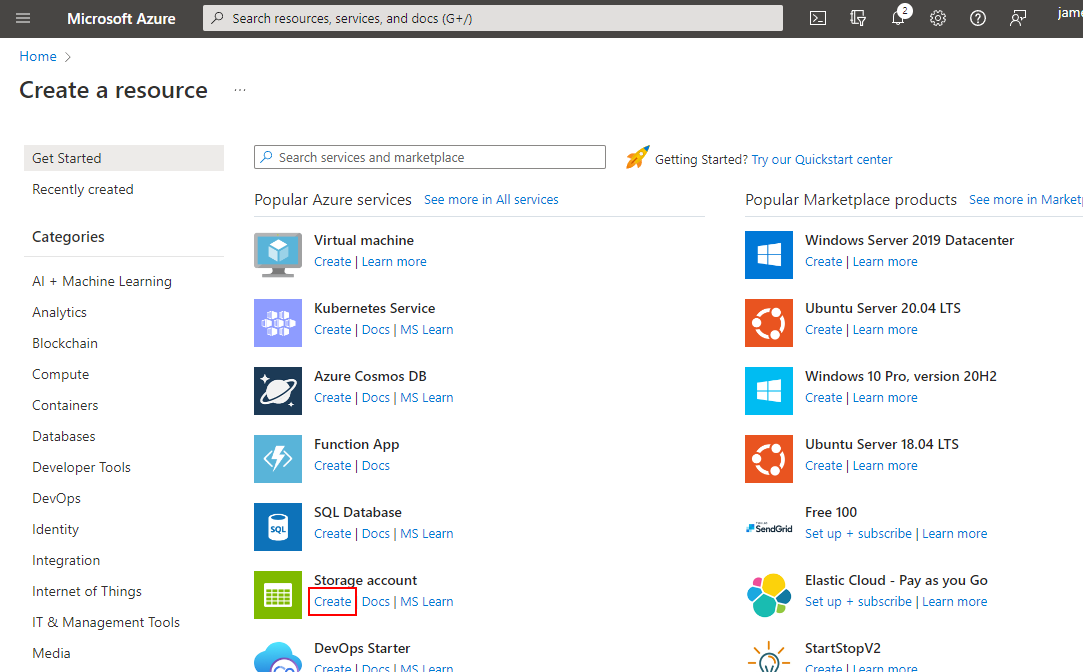Click the Ubuntu Server 18.04 LTS icon
This screenshot has height=672, width=1083.
tap(769, 459)
